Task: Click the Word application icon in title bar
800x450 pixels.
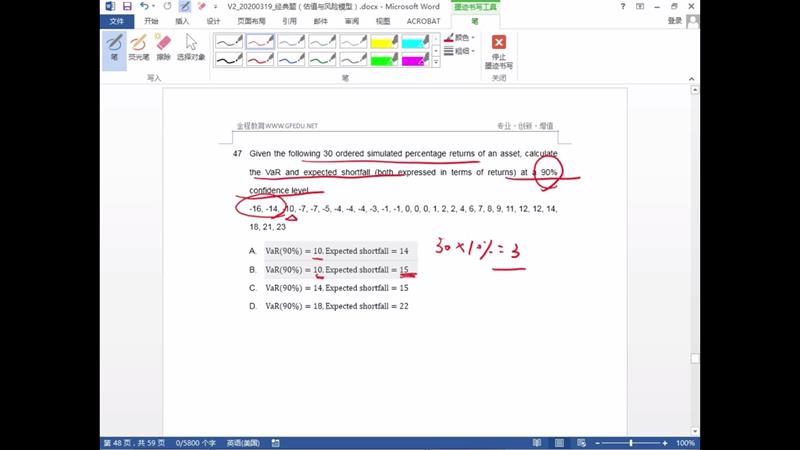Action: click(x=110, y=6)
